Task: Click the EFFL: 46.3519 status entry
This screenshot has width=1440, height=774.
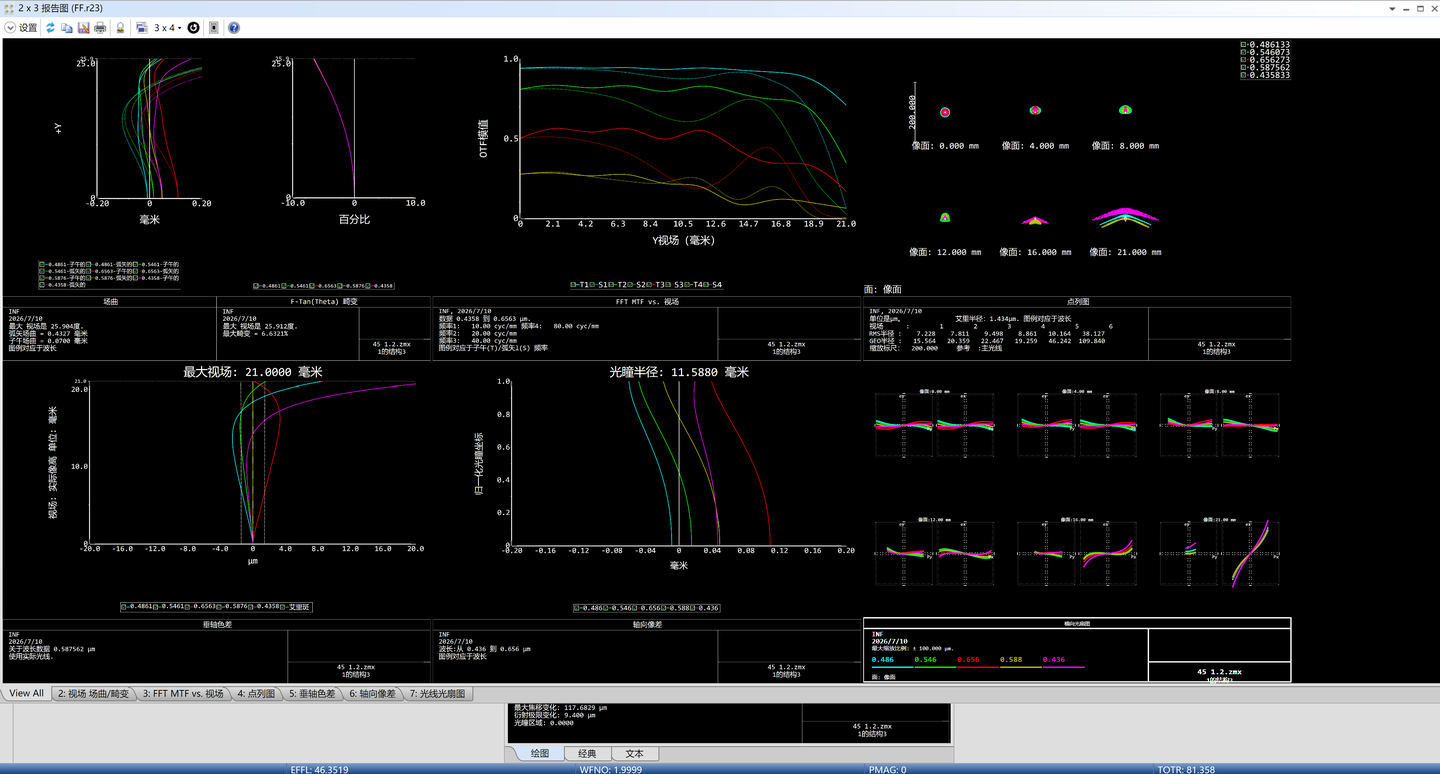Action: [x=319, y=769]
